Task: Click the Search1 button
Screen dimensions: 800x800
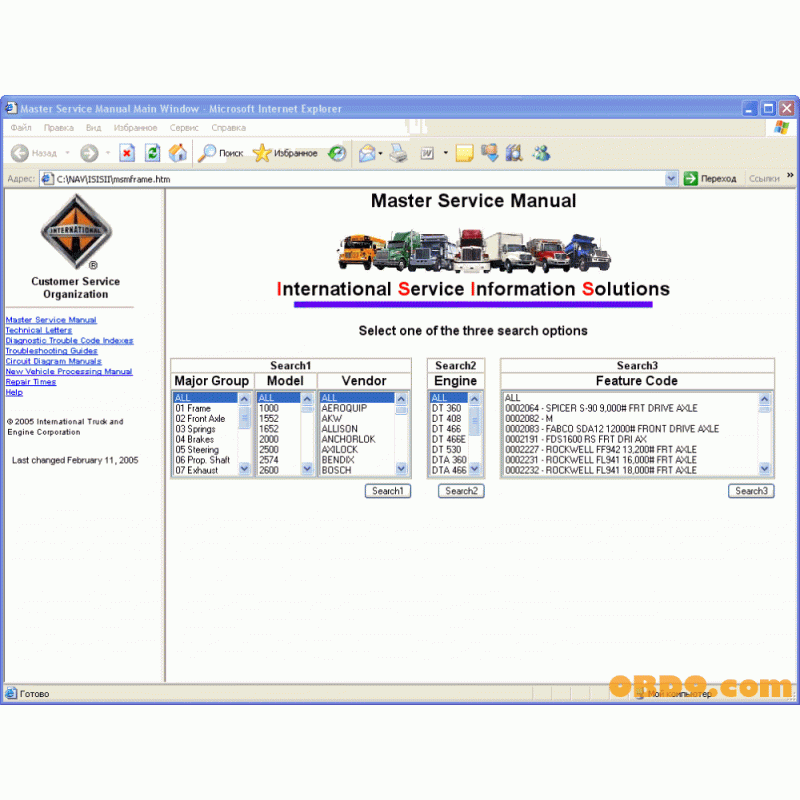Action: click(x=388, y=491)
